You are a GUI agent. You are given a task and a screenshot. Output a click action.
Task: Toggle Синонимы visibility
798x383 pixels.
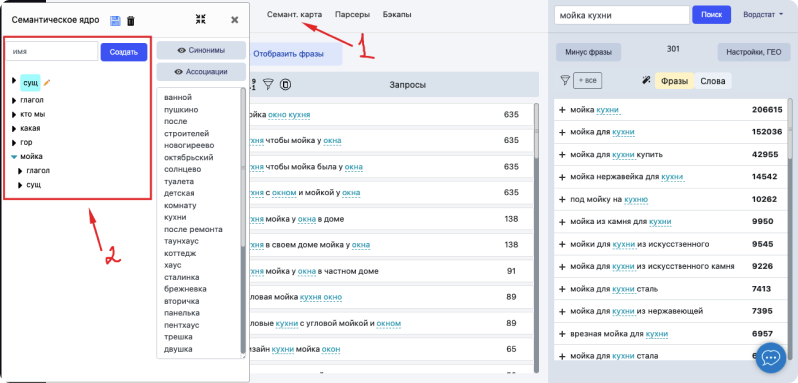coord(201,51)
